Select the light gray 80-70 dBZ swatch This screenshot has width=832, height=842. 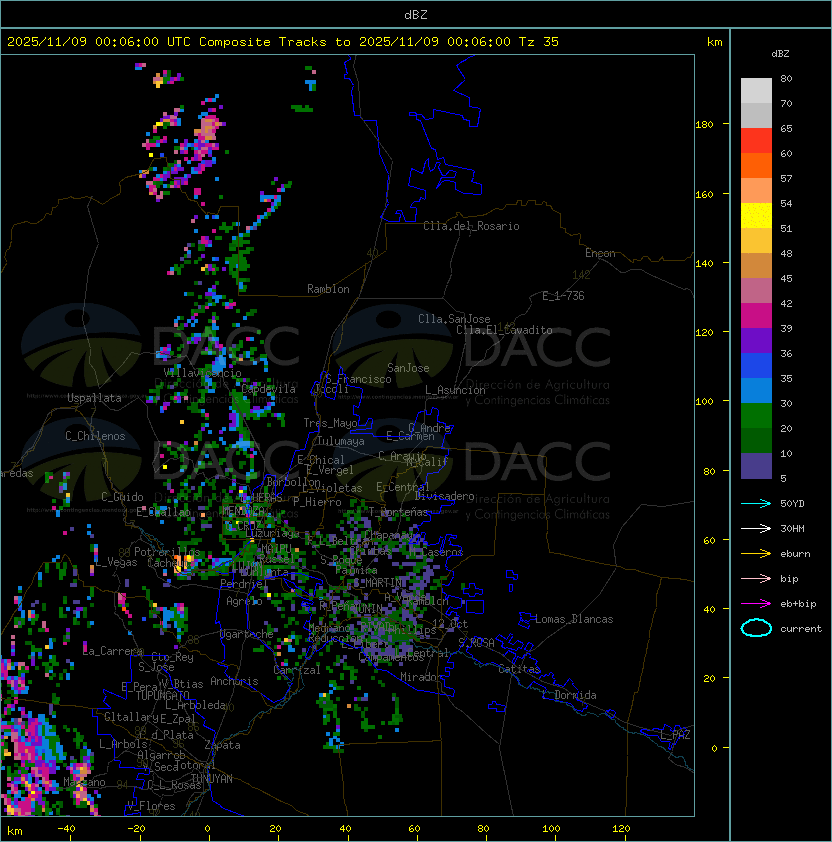click(x=756, y=91)
